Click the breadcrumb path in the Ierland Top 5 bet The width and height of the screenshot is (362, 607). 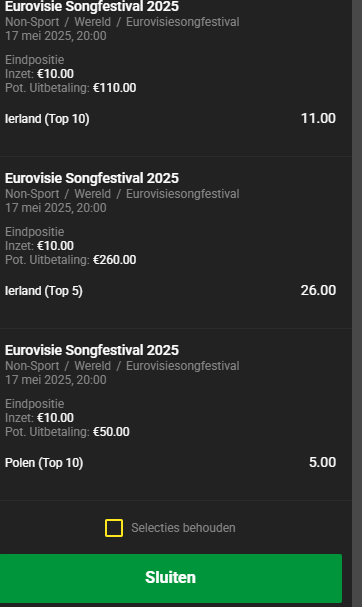pyautogui.click(x=122, y=194)
